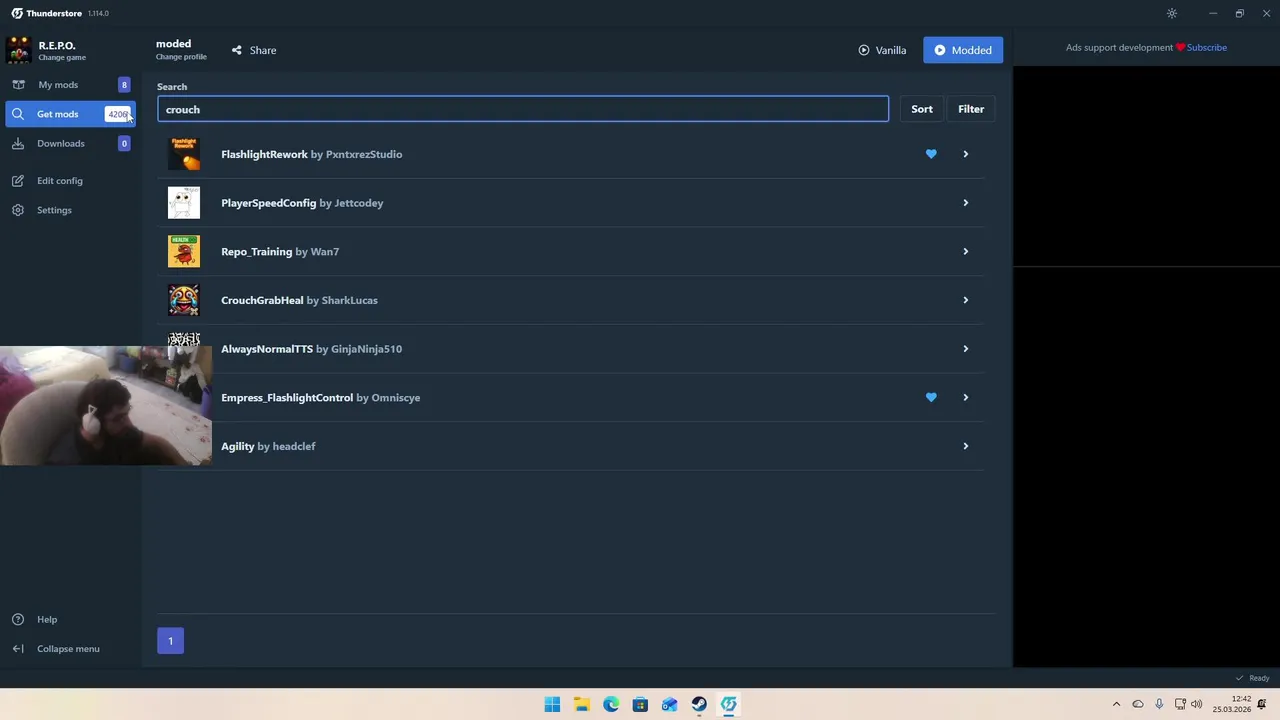Open Microsoft Edge from taskbar

click(x=611, y=704)
